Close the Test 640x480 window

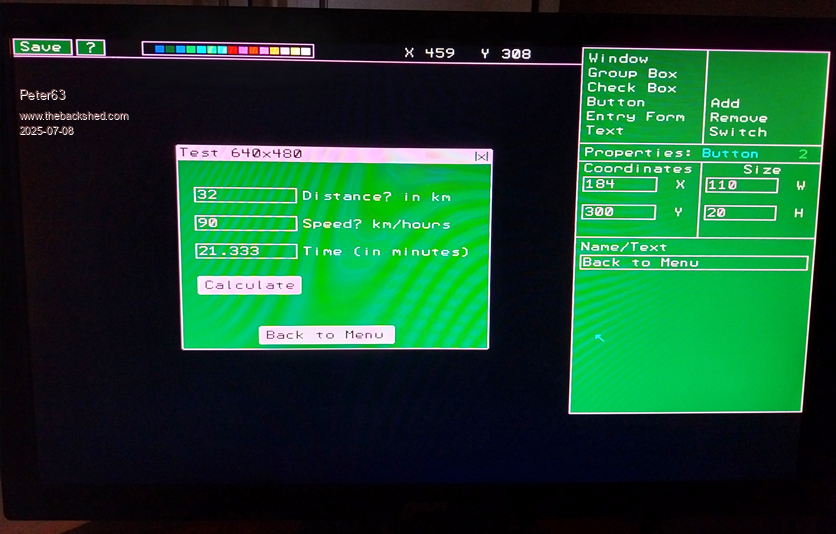tap(481, 155)
